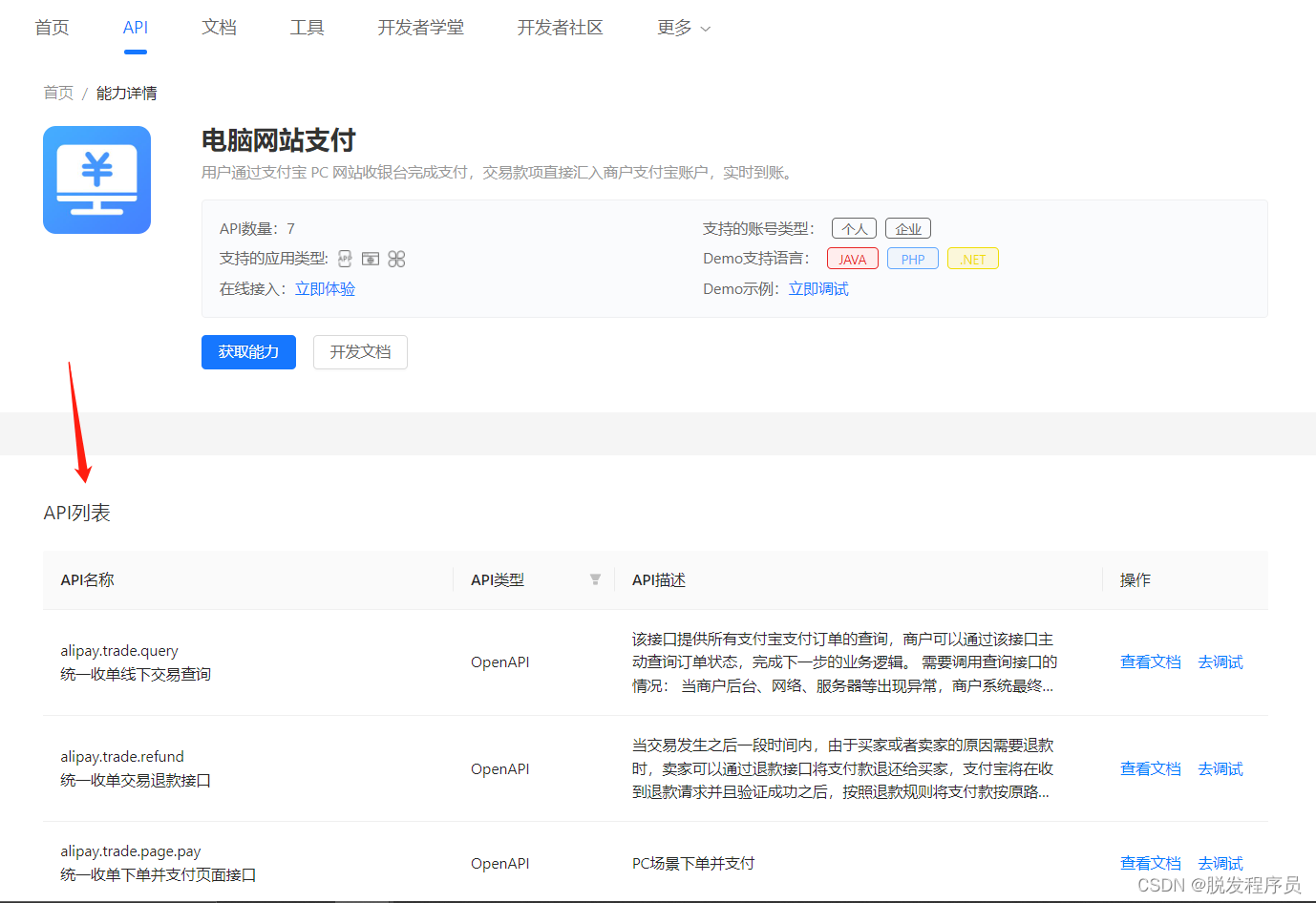Click the 统一收单线下交易查询 text

point(136,674)
